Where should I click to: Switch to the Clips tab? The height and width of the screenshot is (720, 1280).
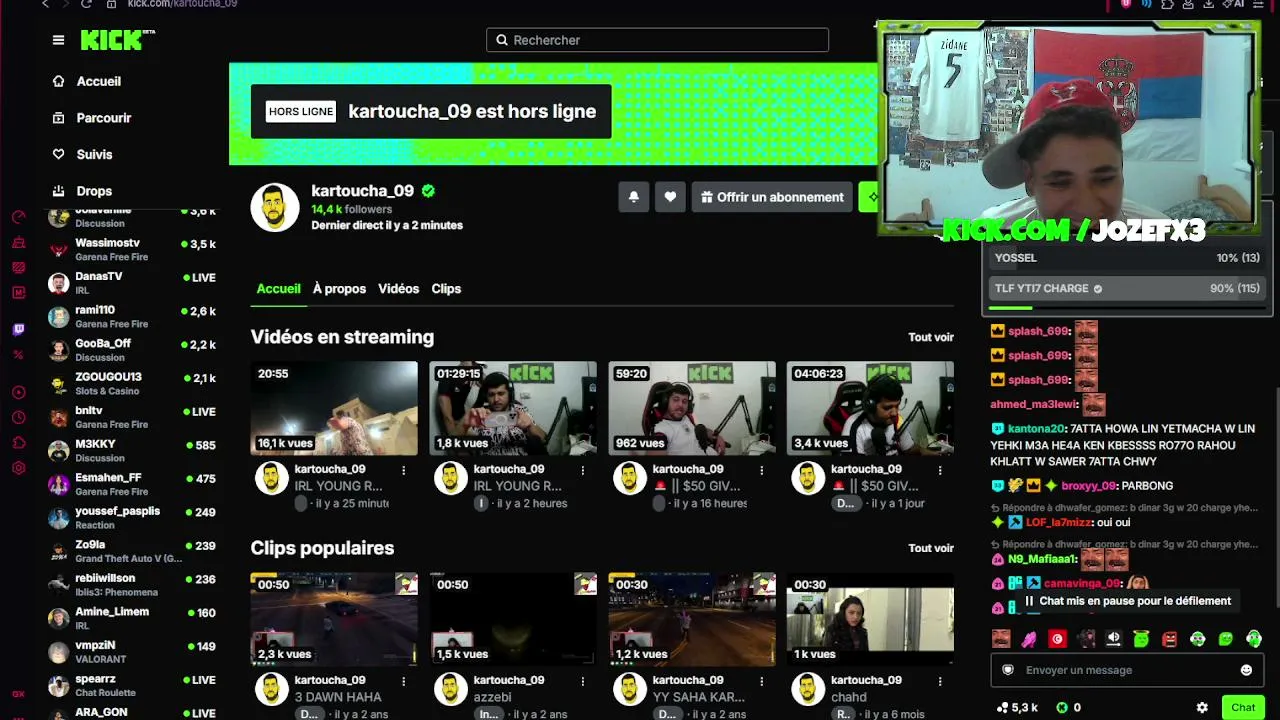pos(446,289)
